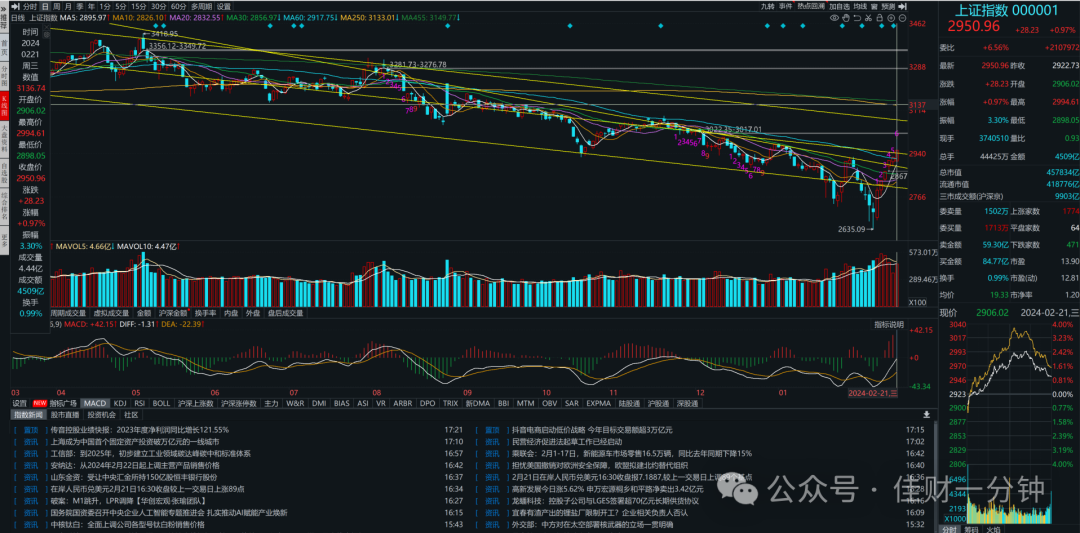
Task: Switch to 60分 minute chart
Action: tap(178, 6)
